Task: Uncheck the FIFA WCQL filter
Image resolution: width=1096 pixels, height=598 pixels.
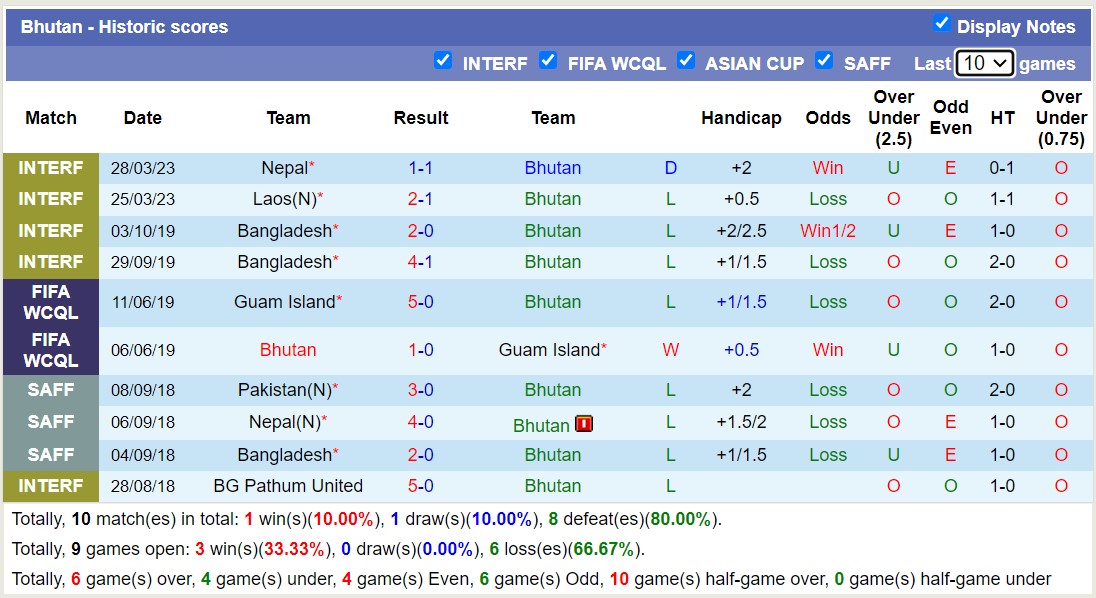Action: (548, 60)
